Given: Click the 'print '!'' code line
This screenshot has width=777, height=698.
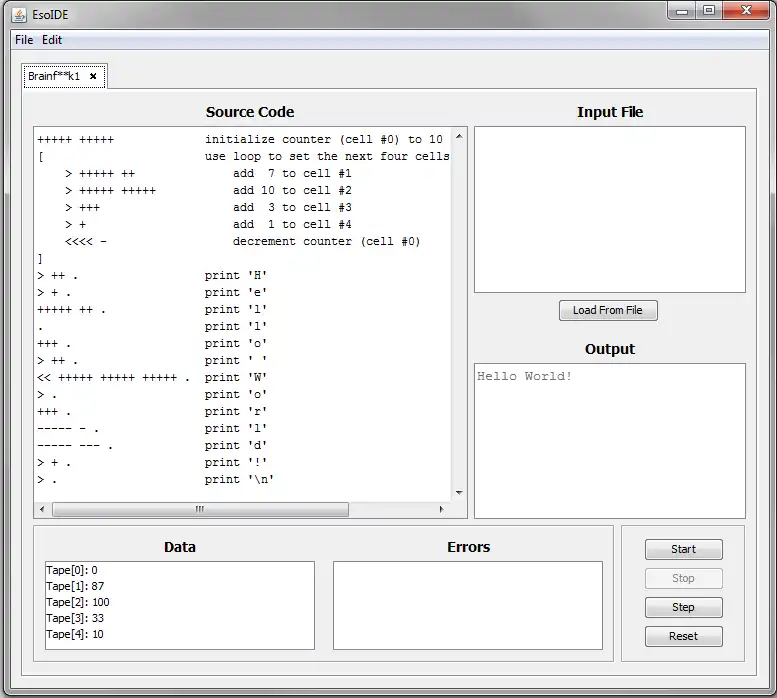Looking at the screenshot, I should coord(236,463).
